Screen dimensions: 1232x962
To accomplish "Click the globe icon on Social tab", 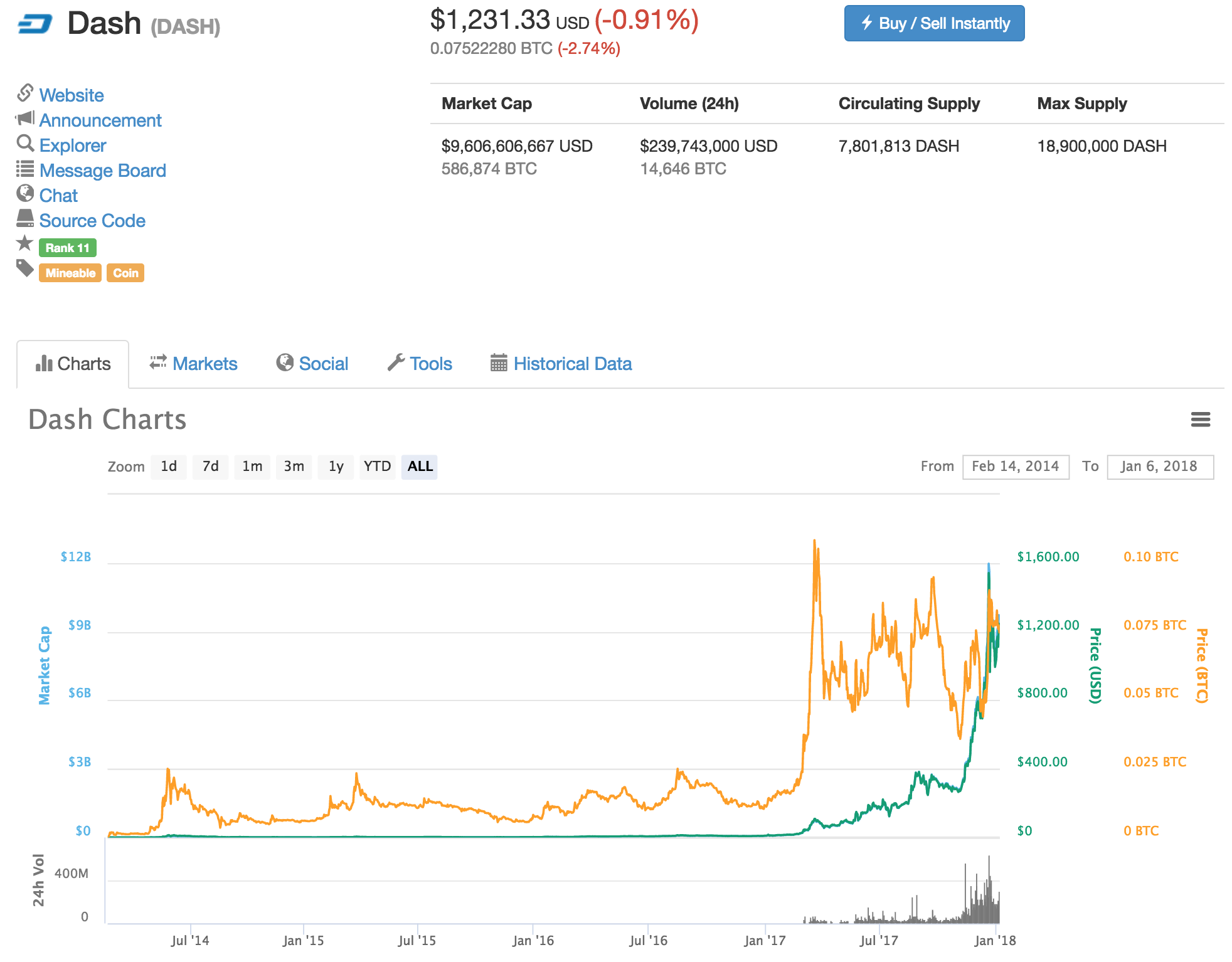I will point(285,362).
